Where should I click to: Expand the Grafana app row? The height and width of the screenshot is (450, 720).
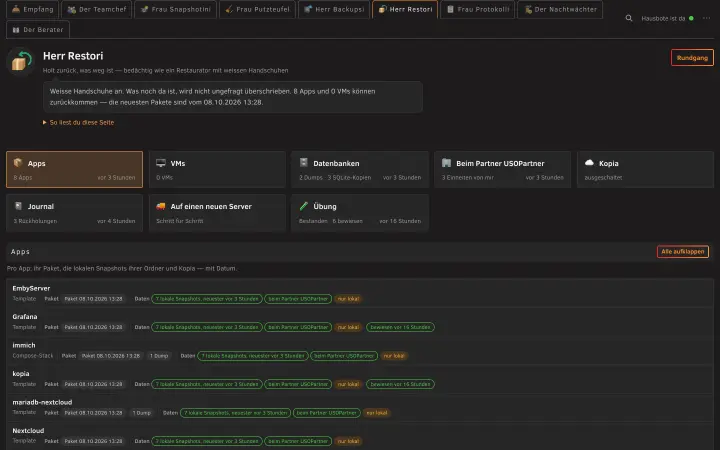360,322
